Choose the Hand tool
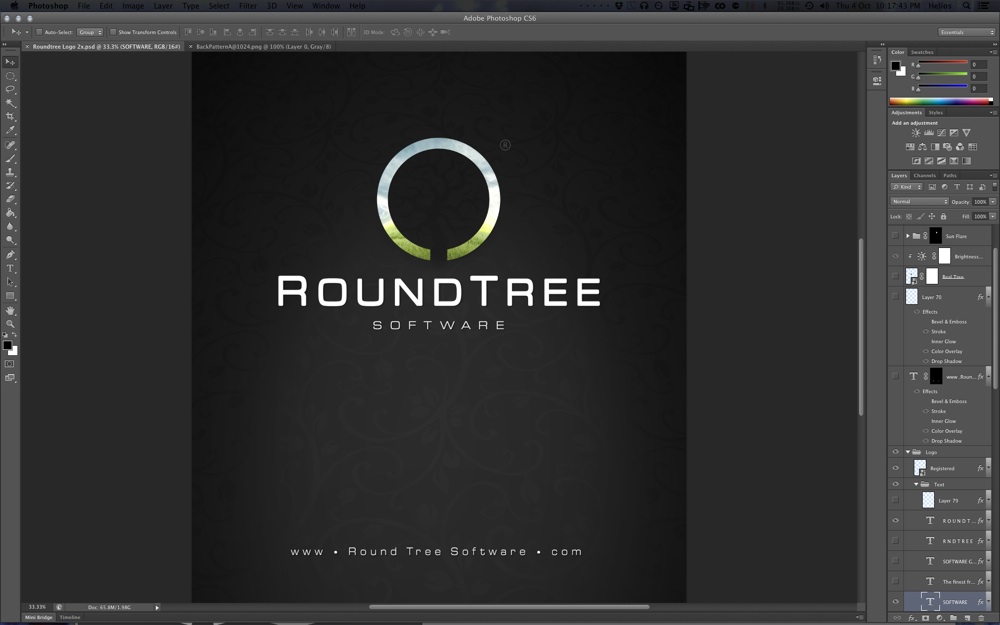The height and width of the screenshot is (625, 1000). (x=11, y=311)
